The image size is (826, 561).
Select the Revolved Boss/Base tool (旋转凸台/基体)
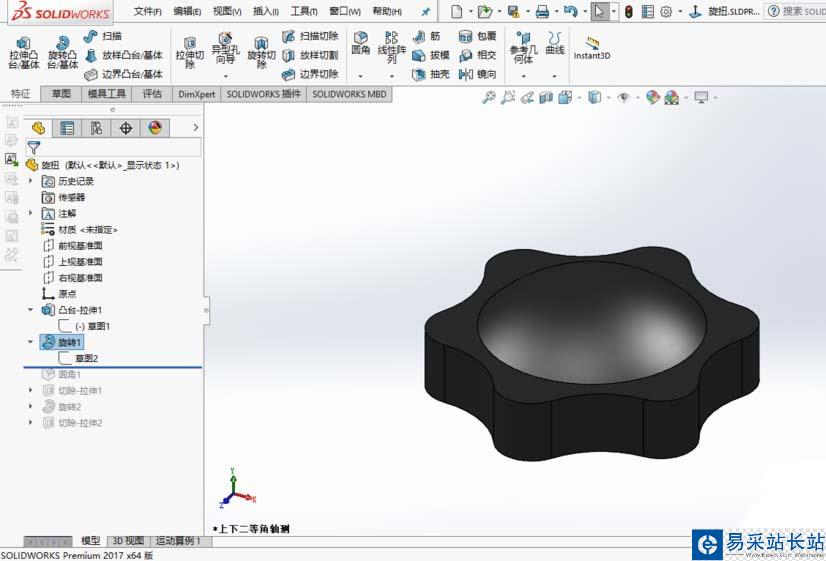(62, 52)
